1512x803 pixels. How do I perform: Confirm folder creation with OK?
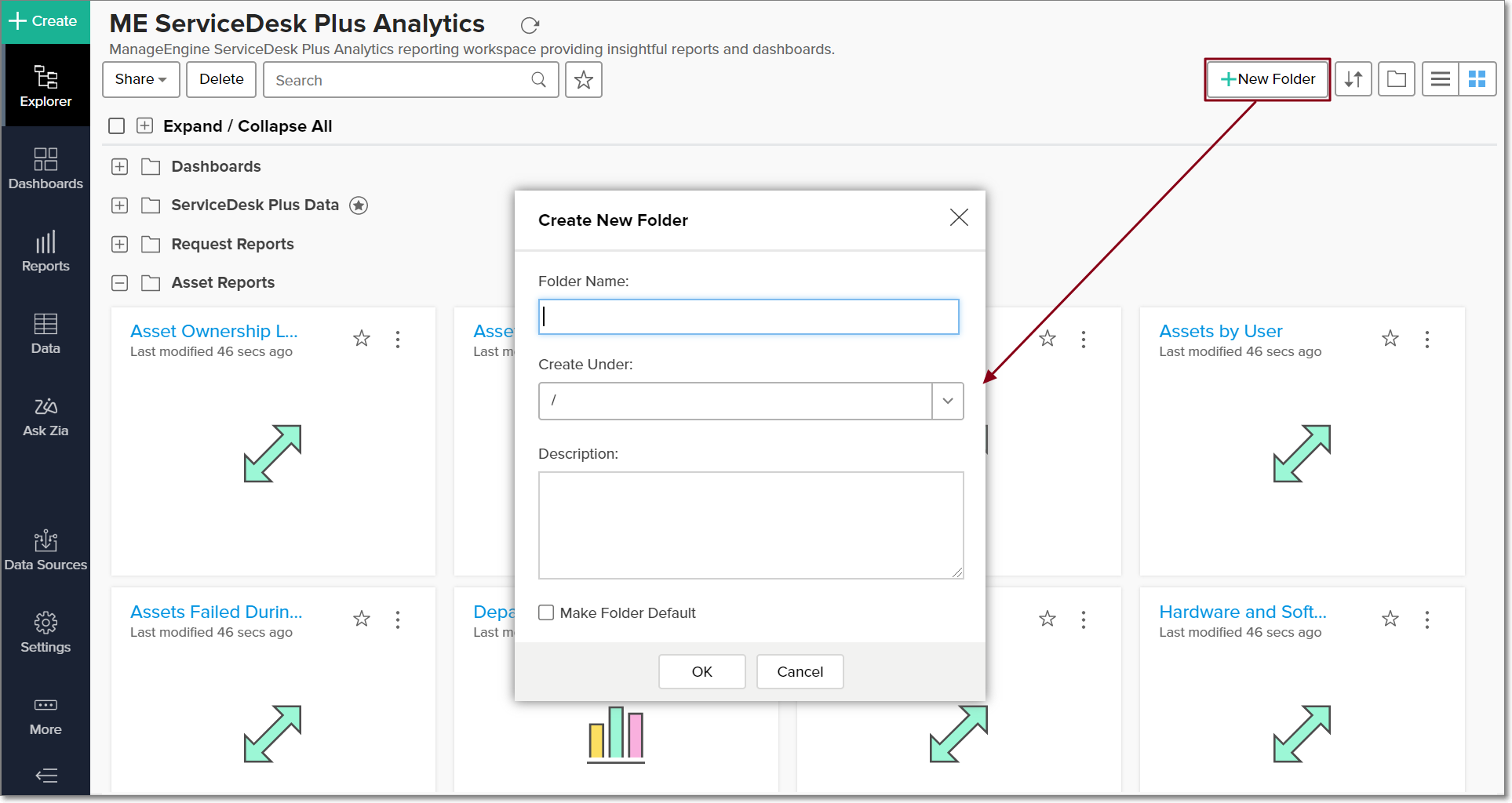coord(702,672)
